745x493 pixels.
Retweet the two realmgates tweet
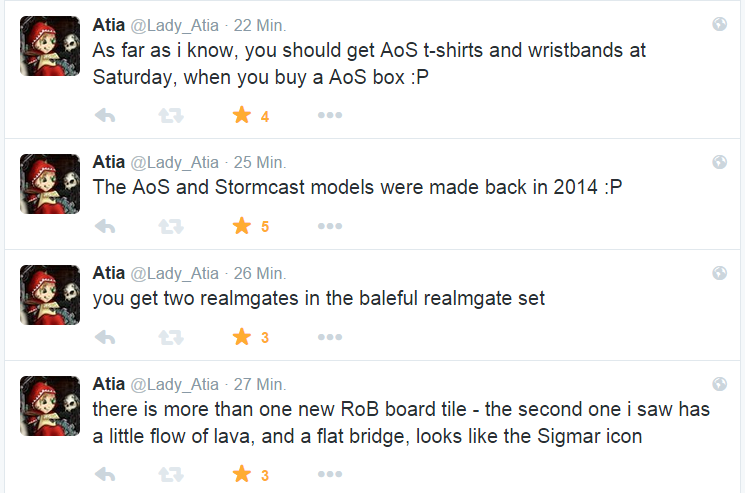click(x=172, y=337)
